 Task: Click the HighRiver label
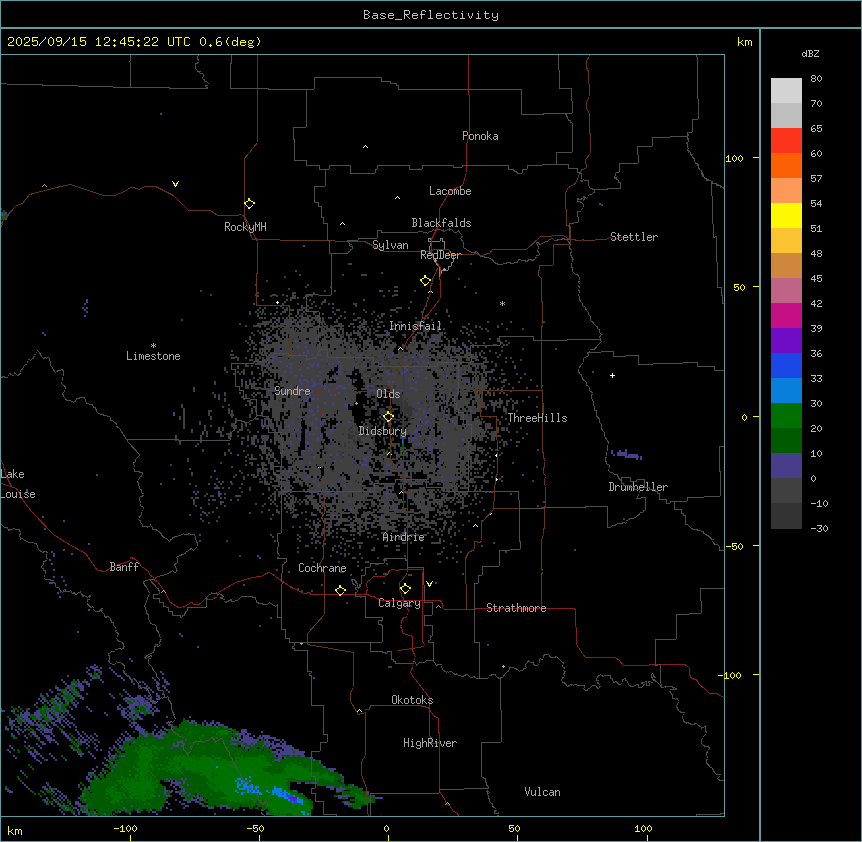(430, 743)
